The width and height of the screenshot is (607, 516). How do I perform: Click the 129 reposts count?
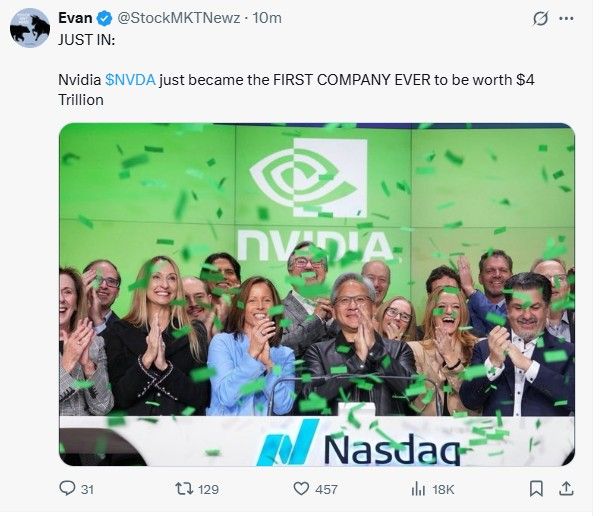pyautogui.click(x=209, y=489)
